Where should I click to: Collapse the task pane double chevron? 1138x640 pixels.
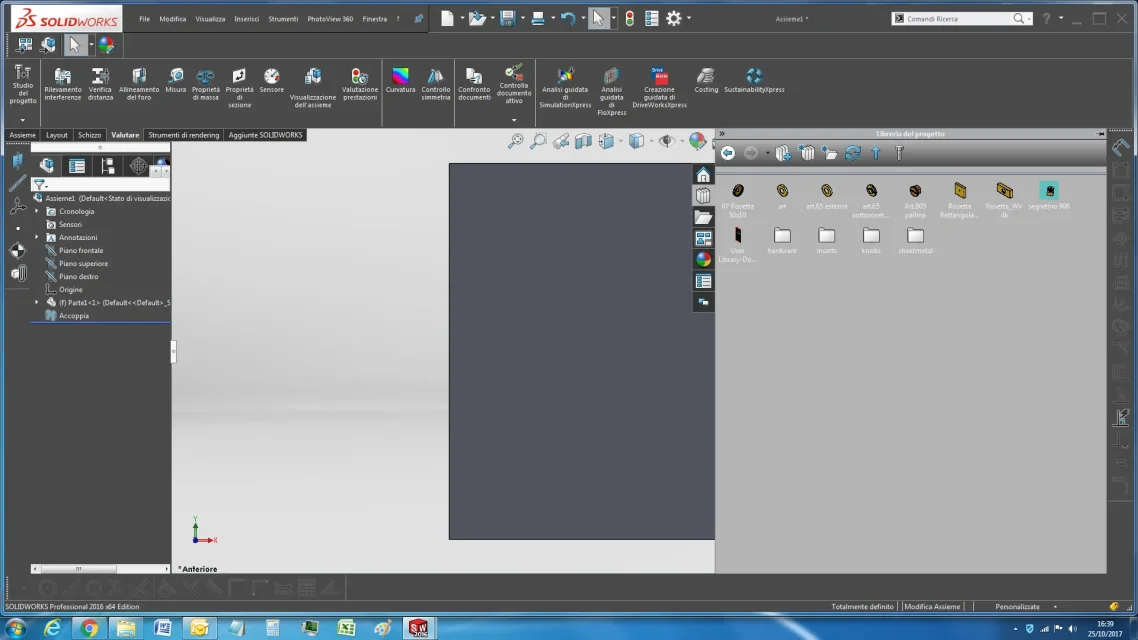(x=722, y=134)
